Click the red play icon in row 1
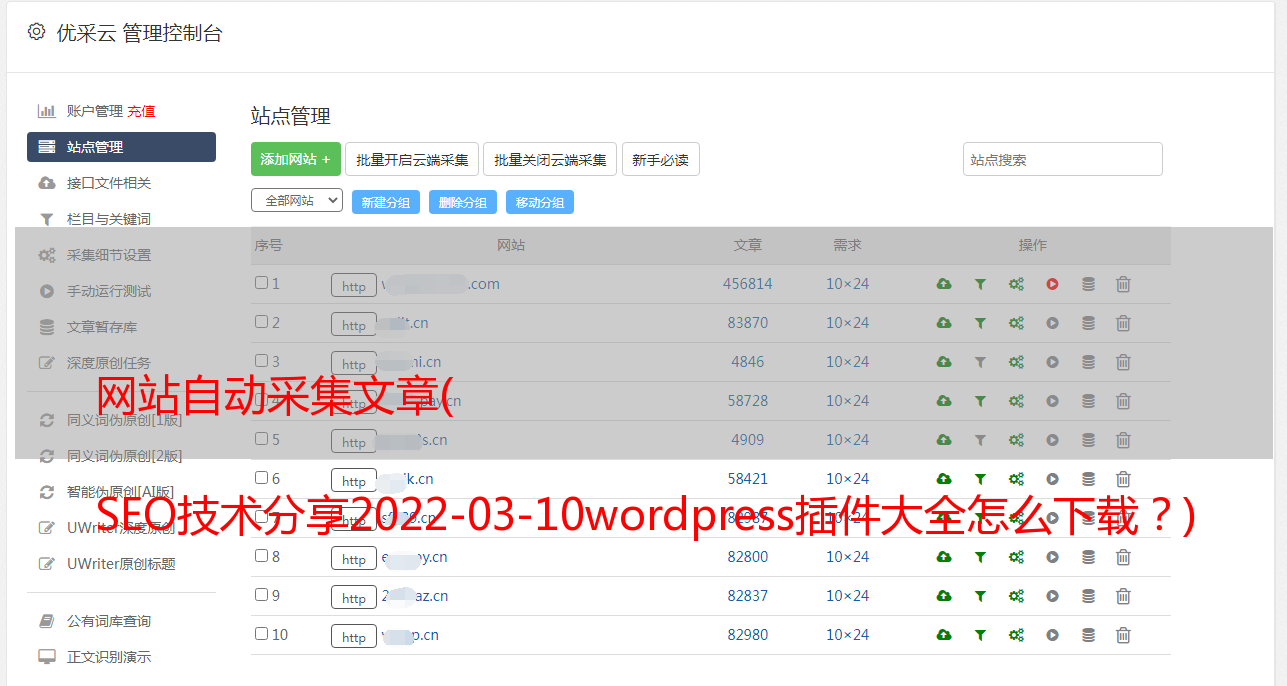The image size is (1287, 686). (1052, 284)
